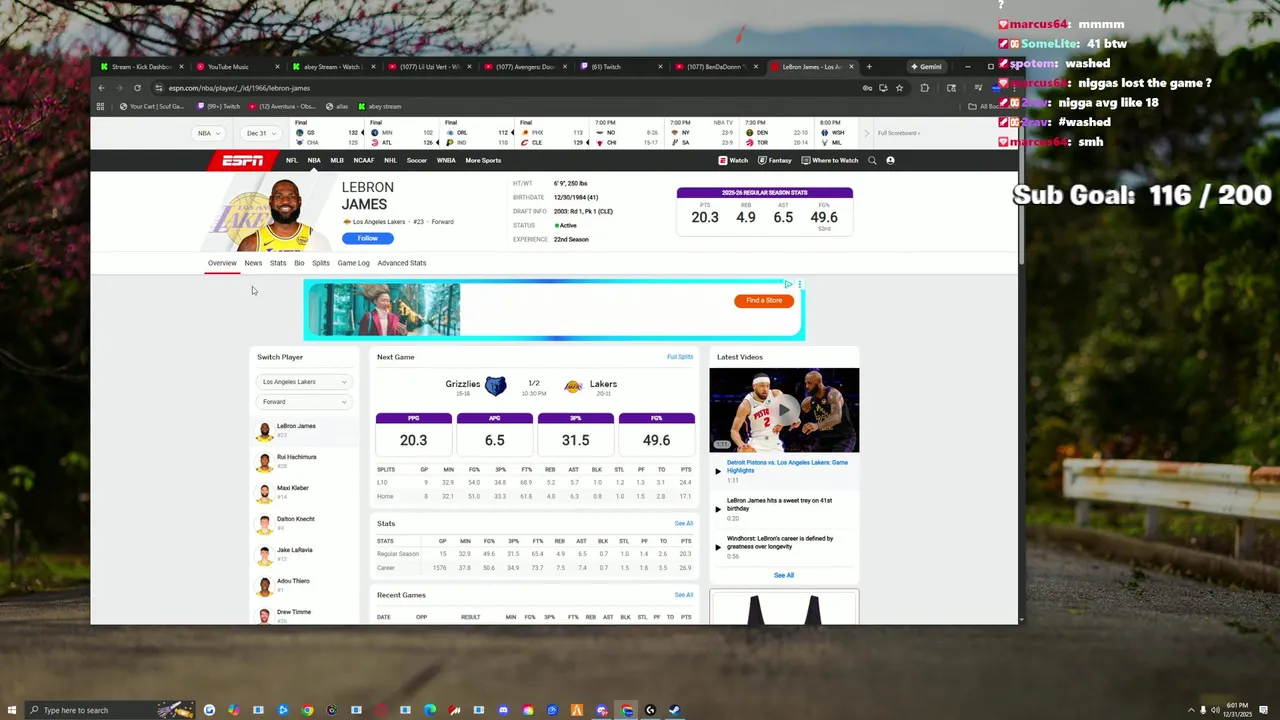This screenshot has width=1280, height=720.
Task: Open a new browser tab
Action: click(869, 67)
